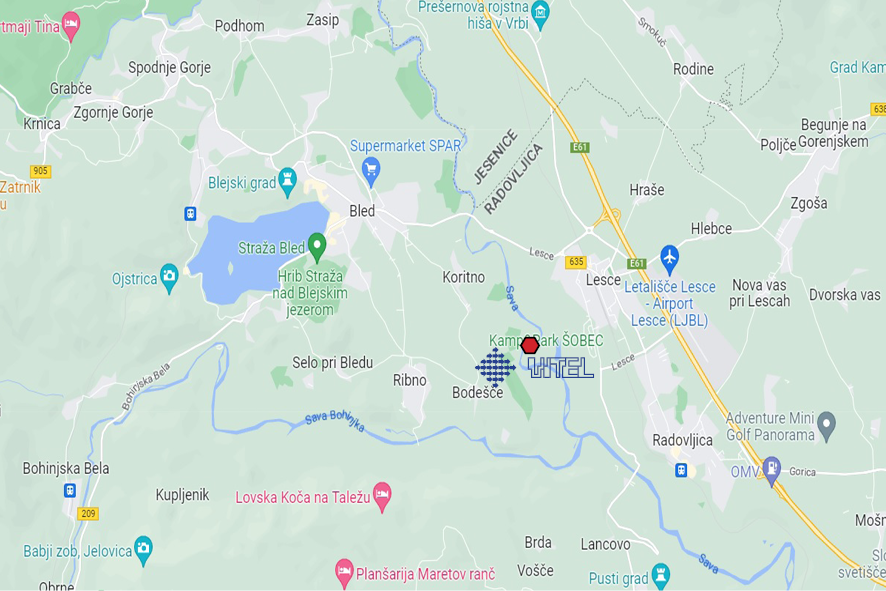Click the train station icon west of lake

click(x=190, y=214)
